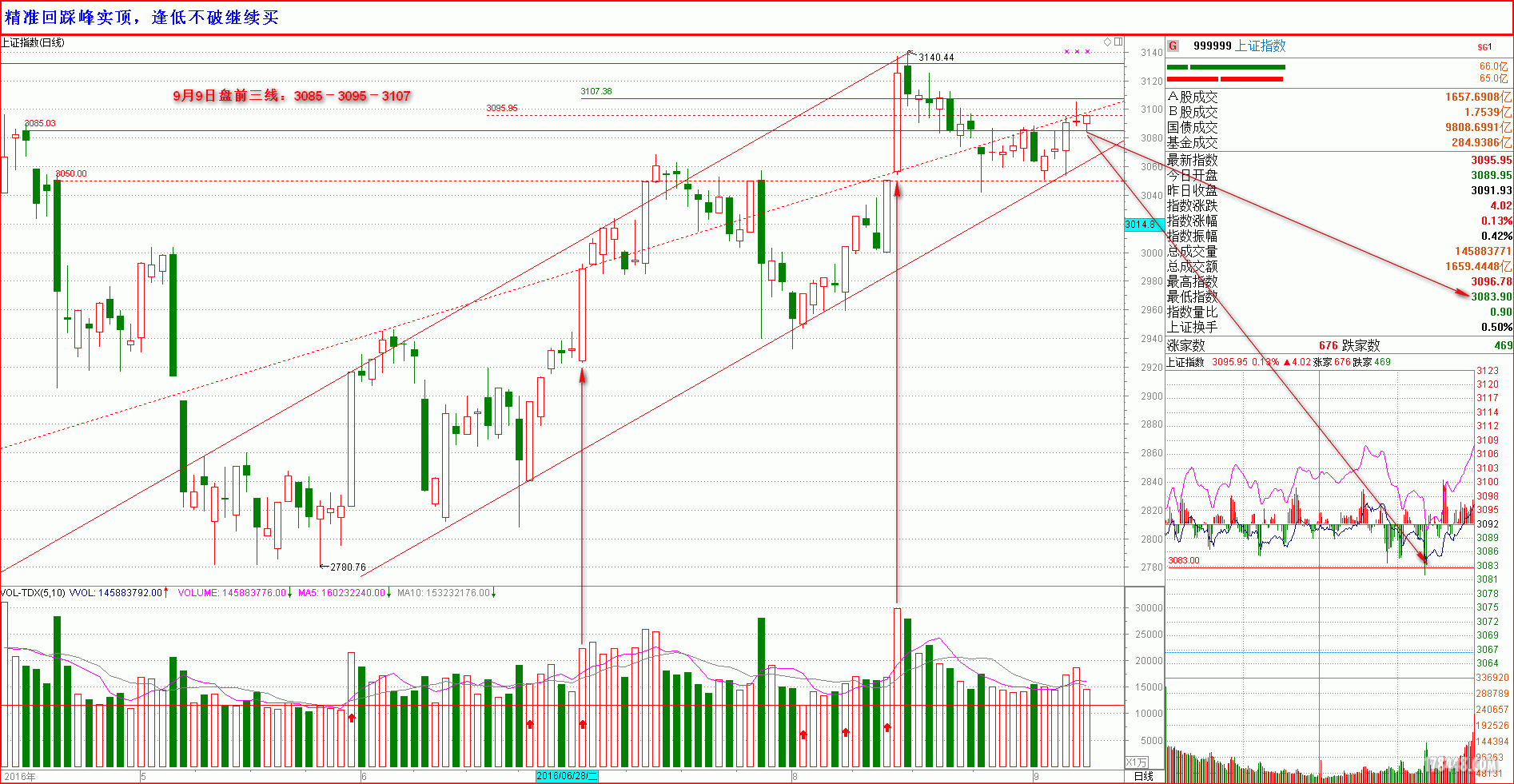Select the highlighted date 2016/06/28 marker

click(567, 776)
